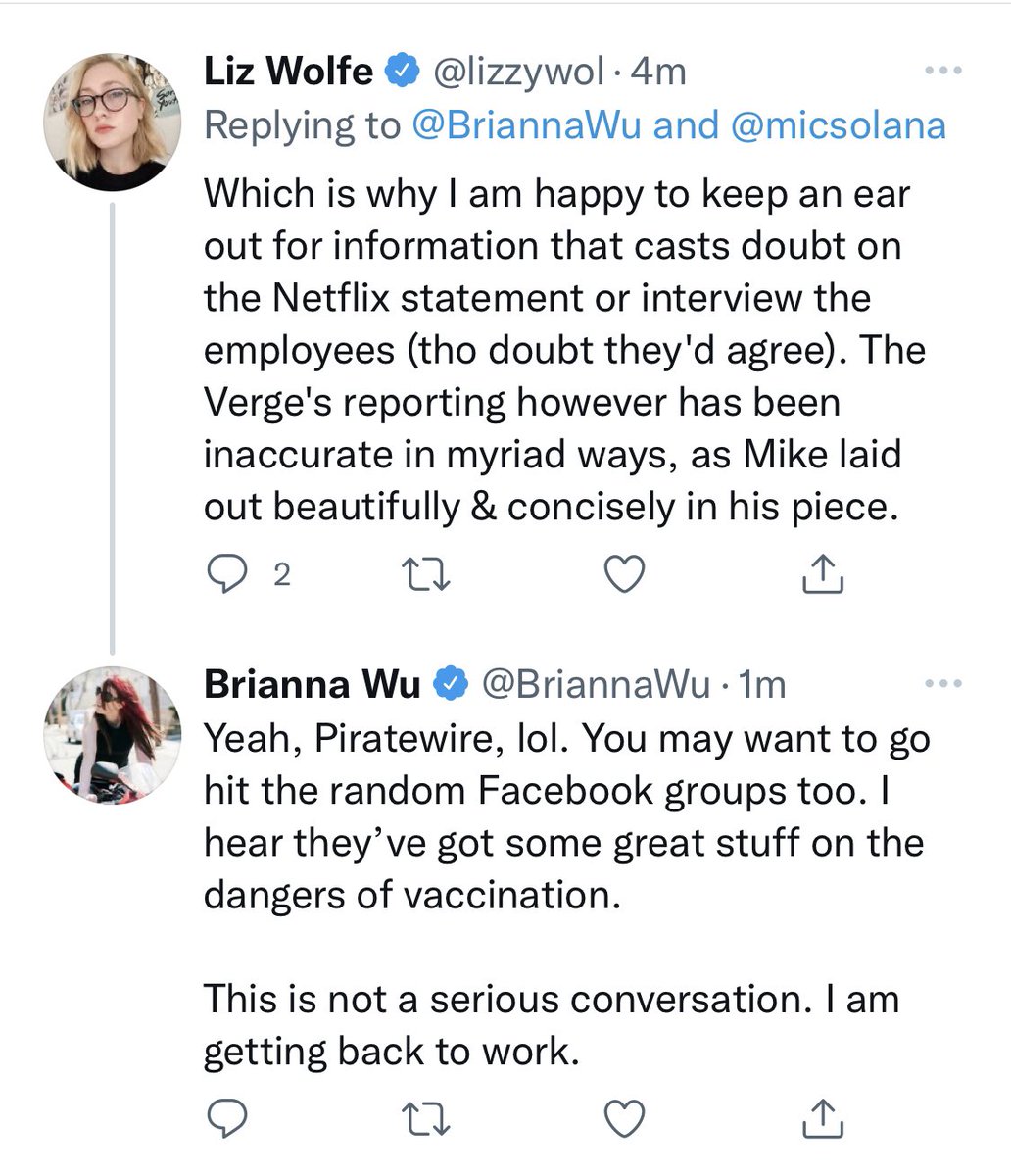
Task: Click Liz Wolfe's verified badge
Action: tap(403, 73)
